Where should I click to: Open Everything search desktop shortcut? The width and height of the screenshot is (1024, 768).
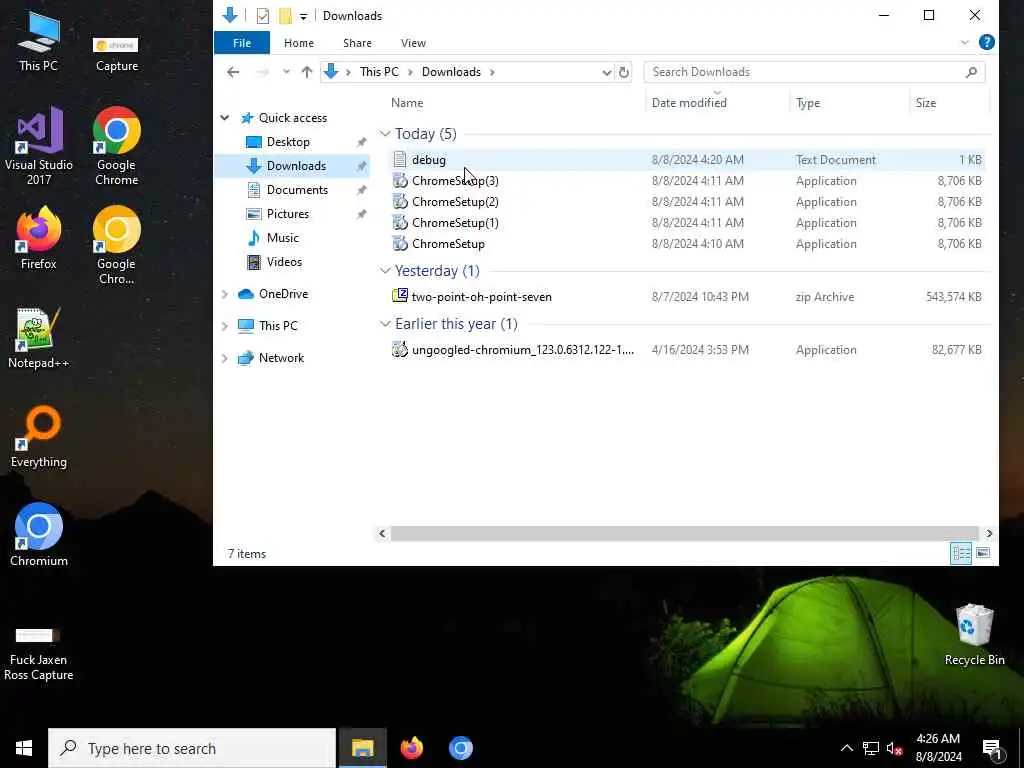pos(39,436)
